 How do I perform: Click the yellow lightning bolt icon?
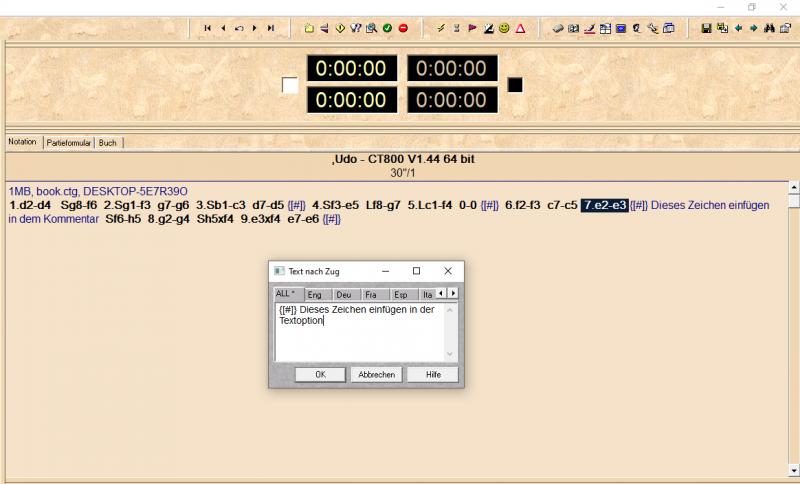(440, 28)
